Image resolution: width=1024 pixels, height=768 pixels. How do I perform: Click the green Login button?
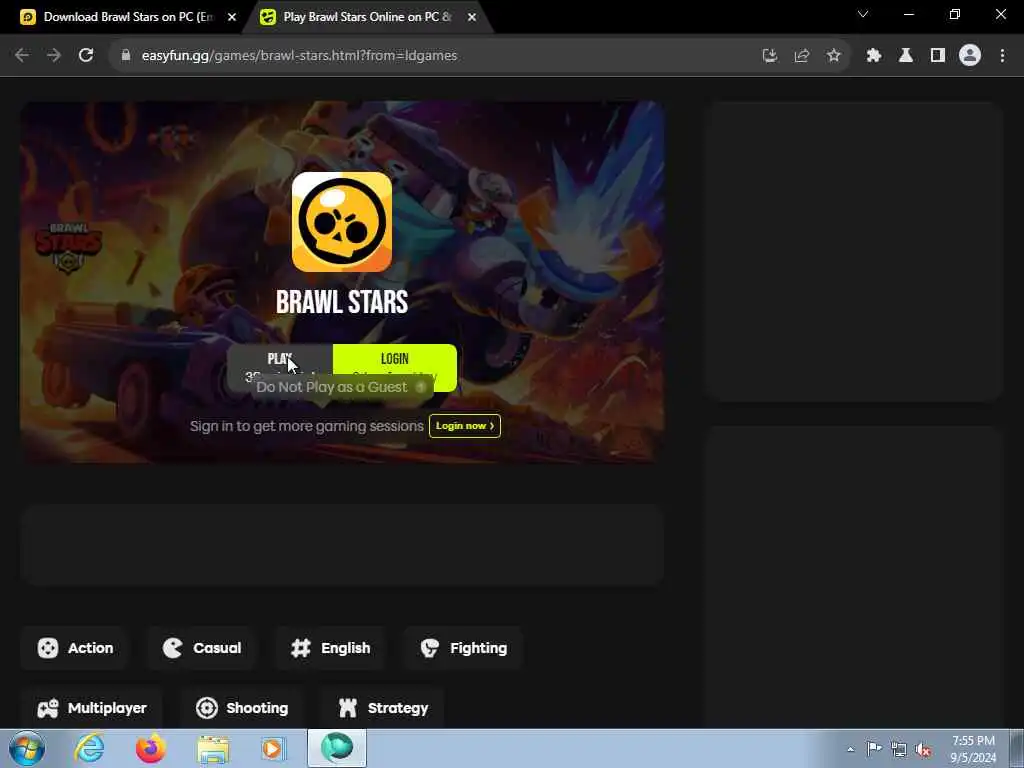[394, 367]
